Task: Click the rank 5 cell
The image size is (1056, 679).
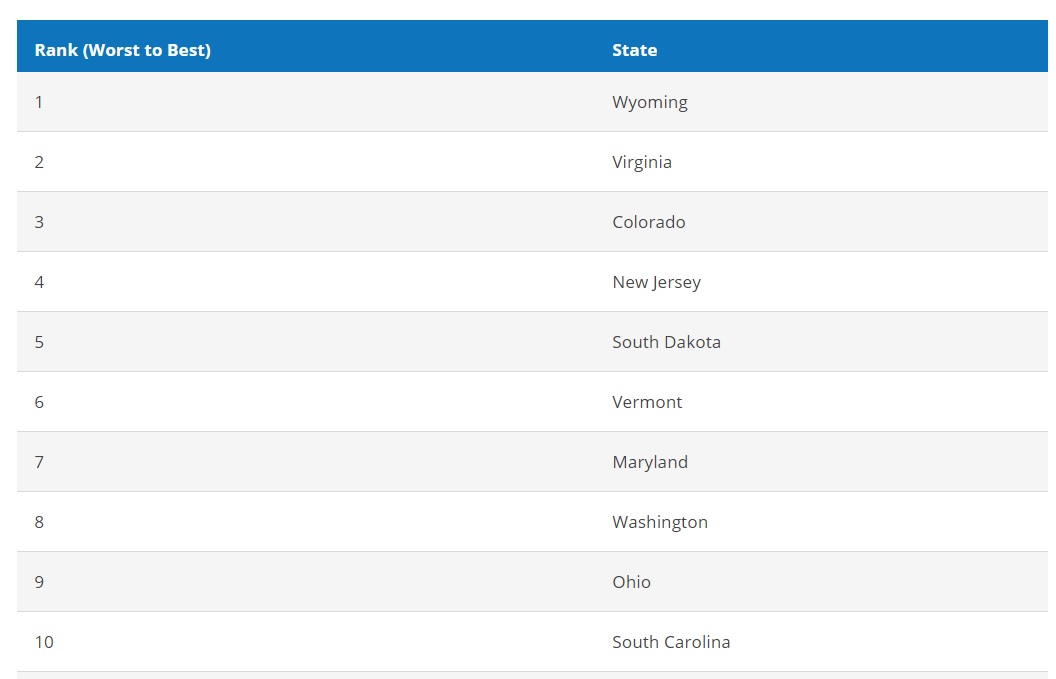Action: tap(39, 342)
